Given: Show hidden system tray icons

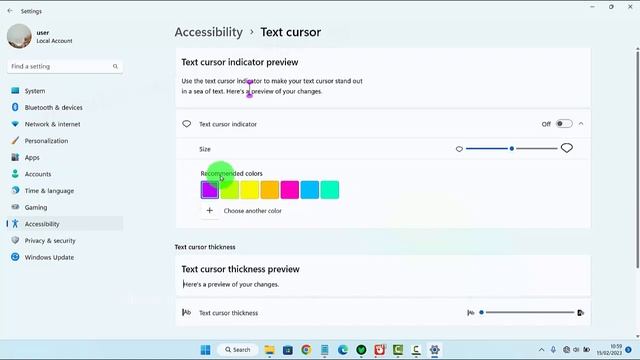Looking at the screenshot, I should (541, 350).
